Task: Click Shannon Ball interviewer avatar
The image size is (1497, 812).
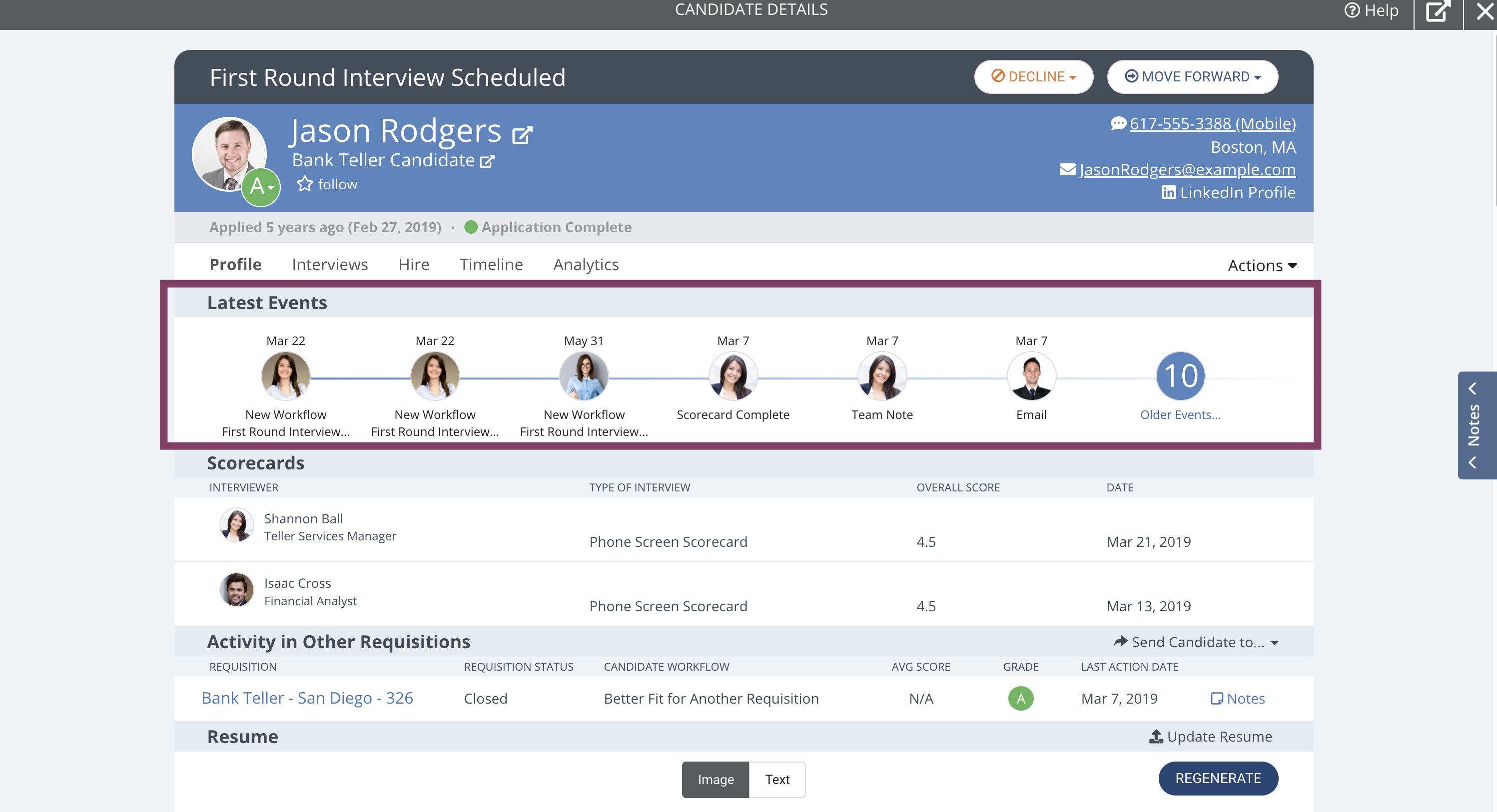Action: [236, 525]
